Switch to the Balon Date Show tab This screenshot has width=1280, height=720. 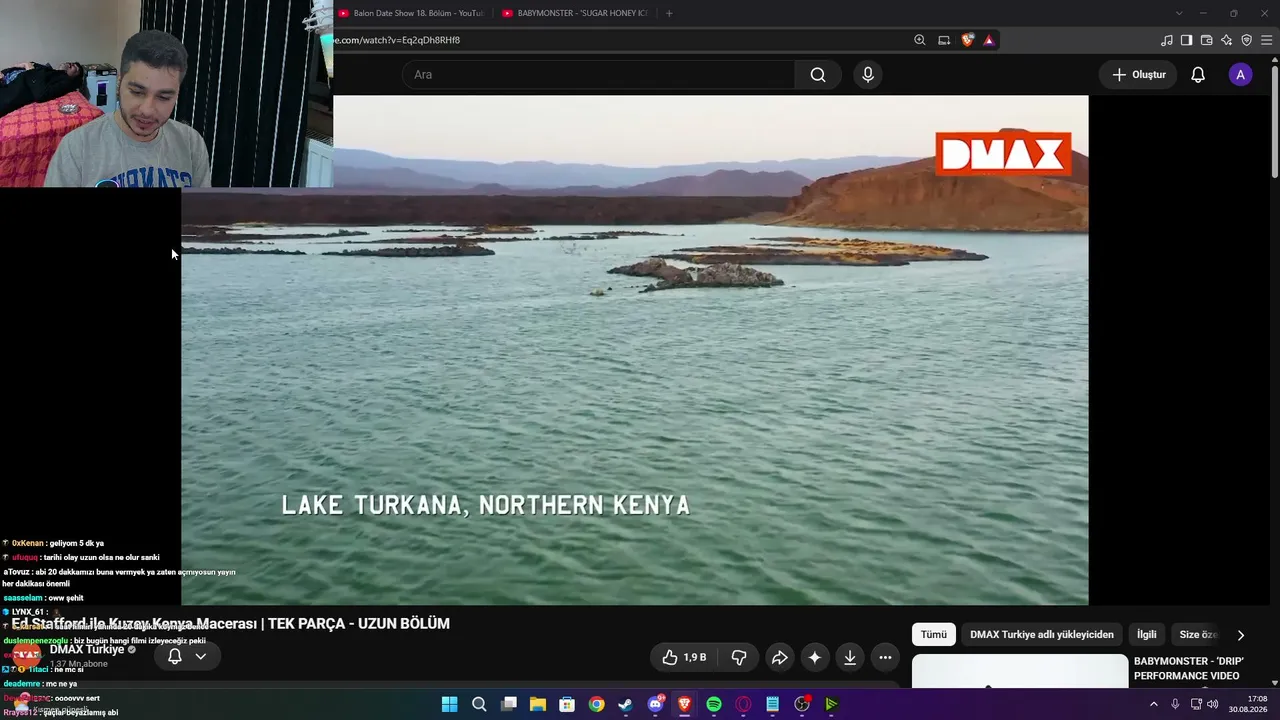410,13
